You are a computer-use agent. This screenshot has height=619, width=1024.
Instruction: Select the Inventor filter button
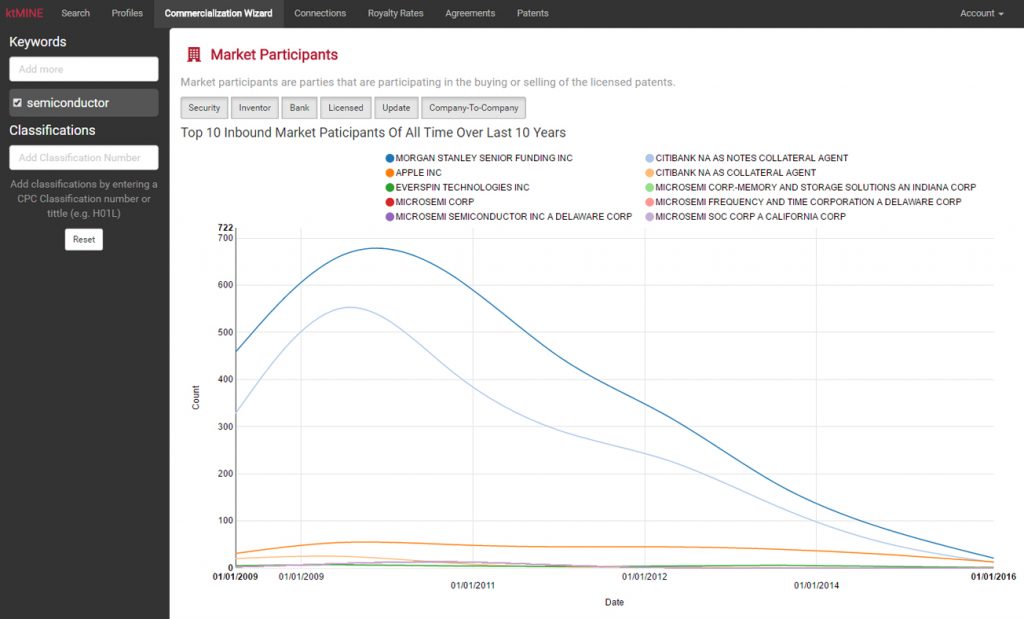254,108
